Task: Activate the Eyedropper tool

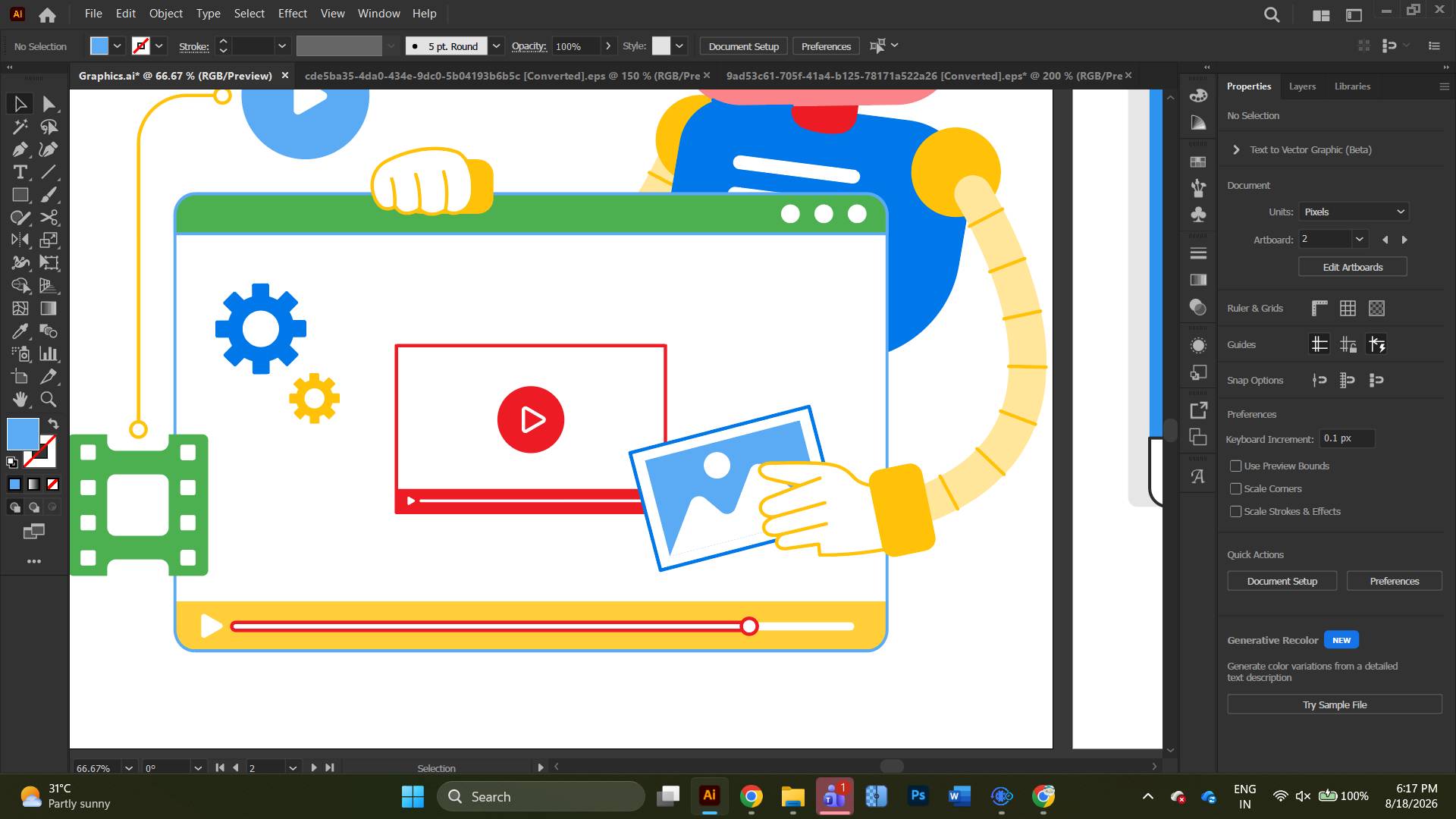Action: [x=20, y=331]
